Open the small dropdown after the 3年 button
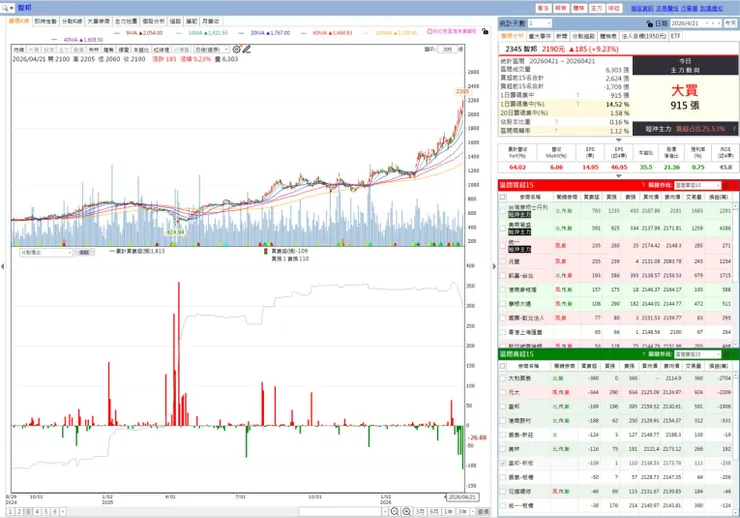The image size is (740, 518). 472,511
